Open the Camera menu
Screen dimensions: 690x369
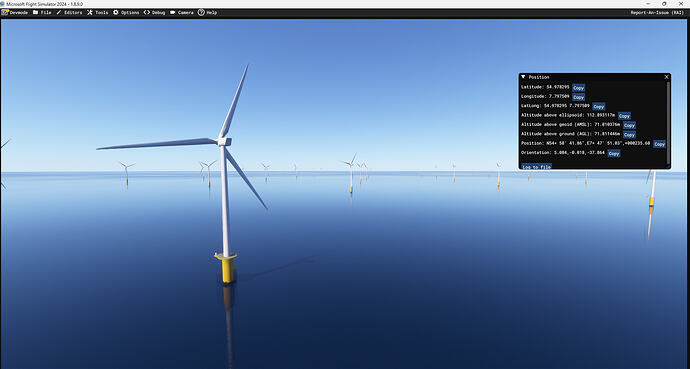tap(182, 13)
